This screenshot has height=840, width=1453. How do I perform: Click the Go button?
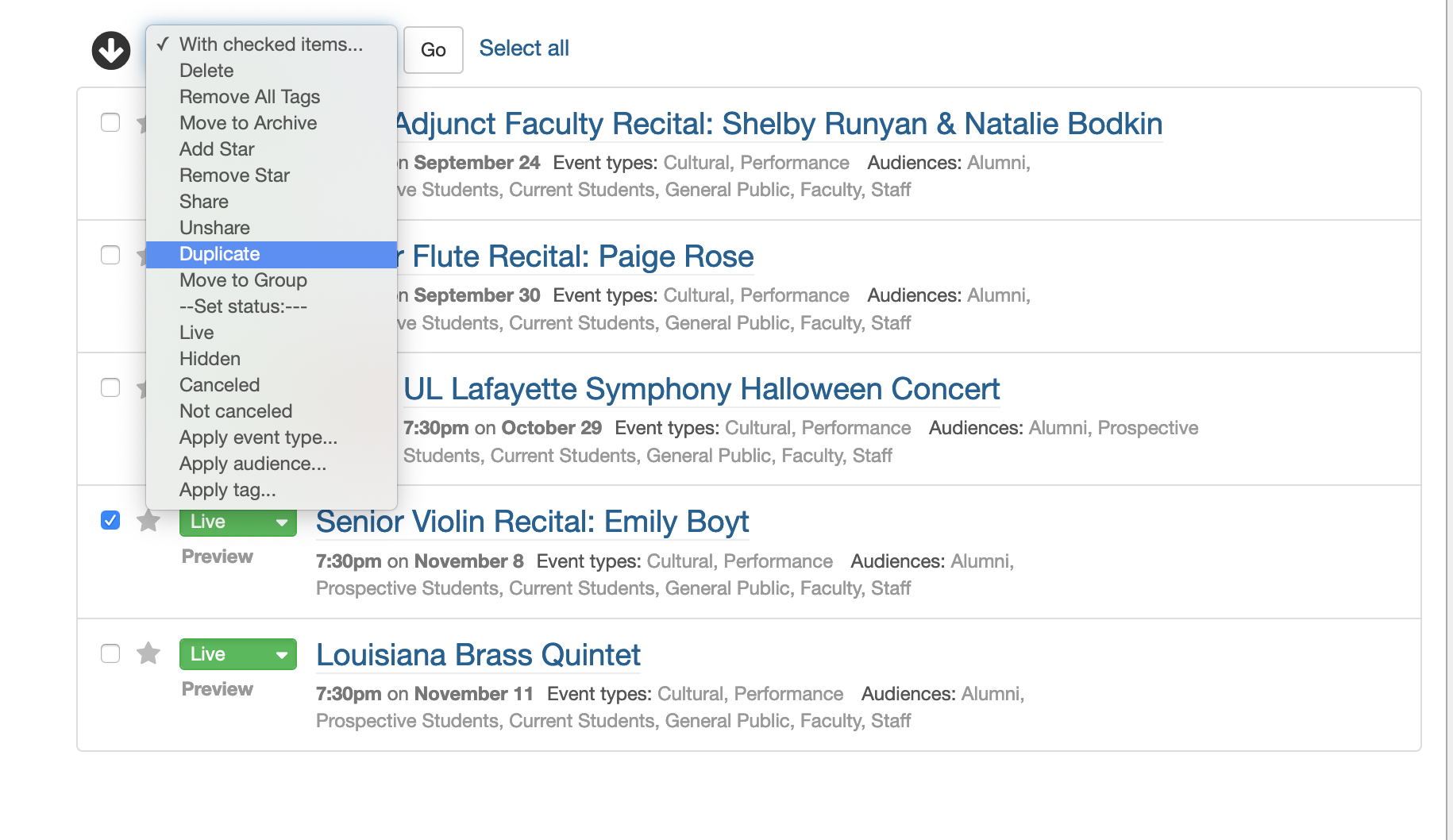click(434, 50)
